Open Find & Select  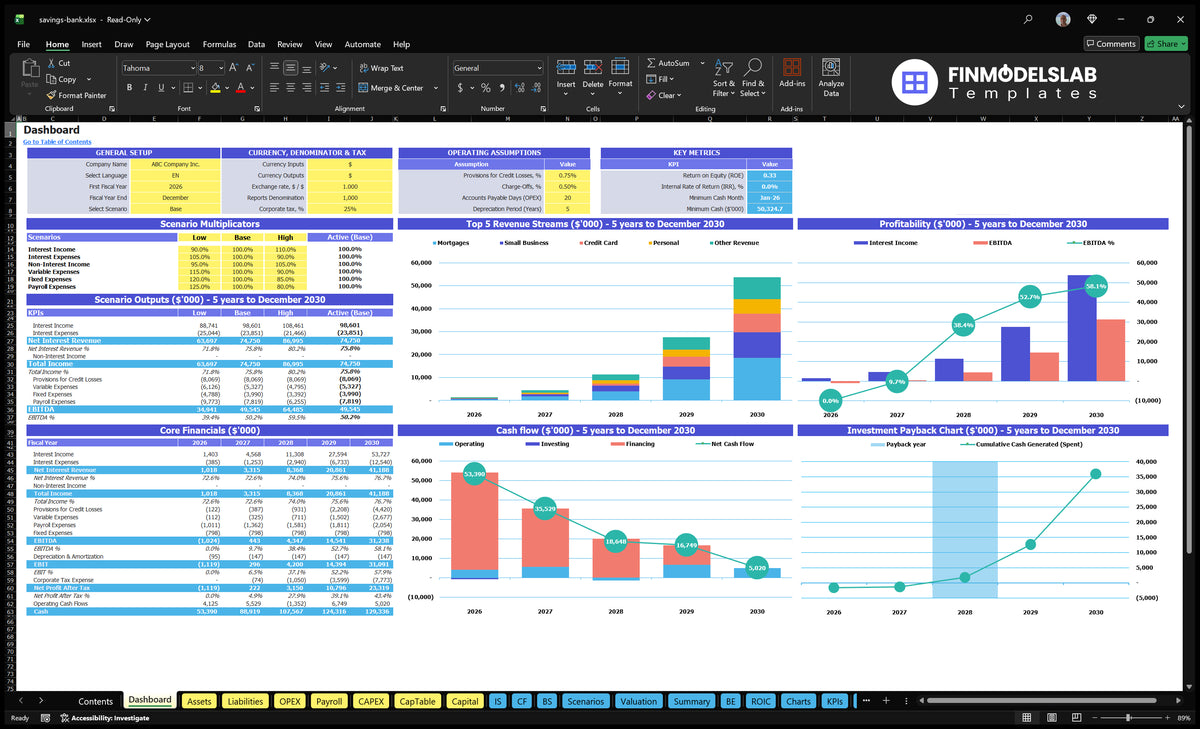point(753,77)
